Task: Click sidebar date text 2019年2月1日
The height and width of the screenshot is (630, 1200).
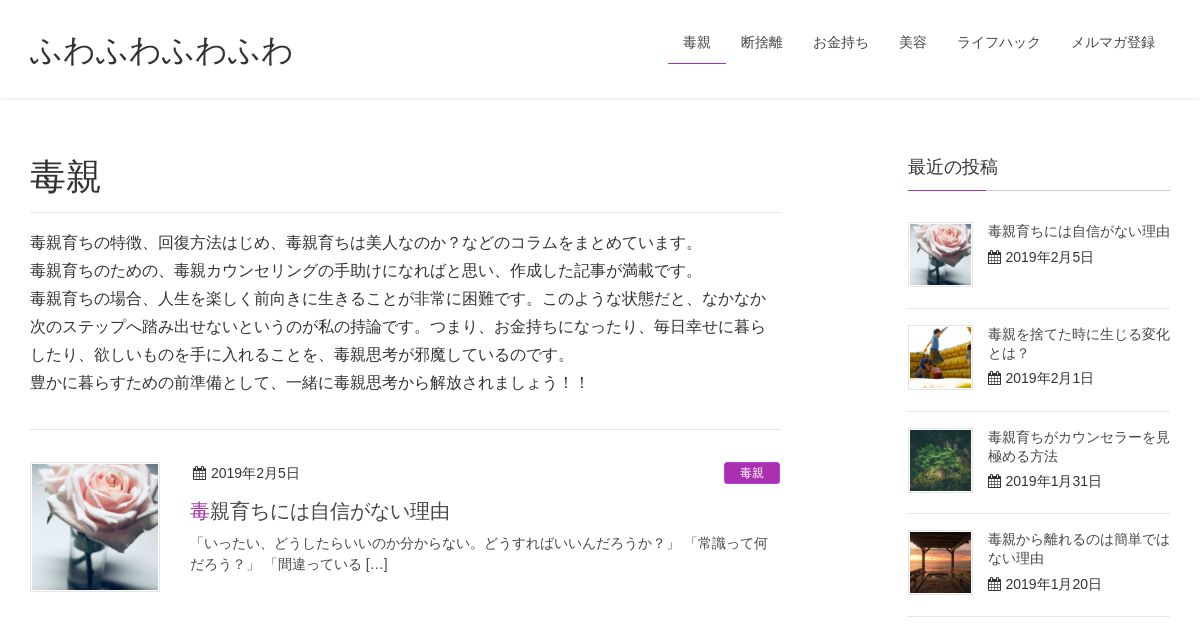Action: 1049,378
